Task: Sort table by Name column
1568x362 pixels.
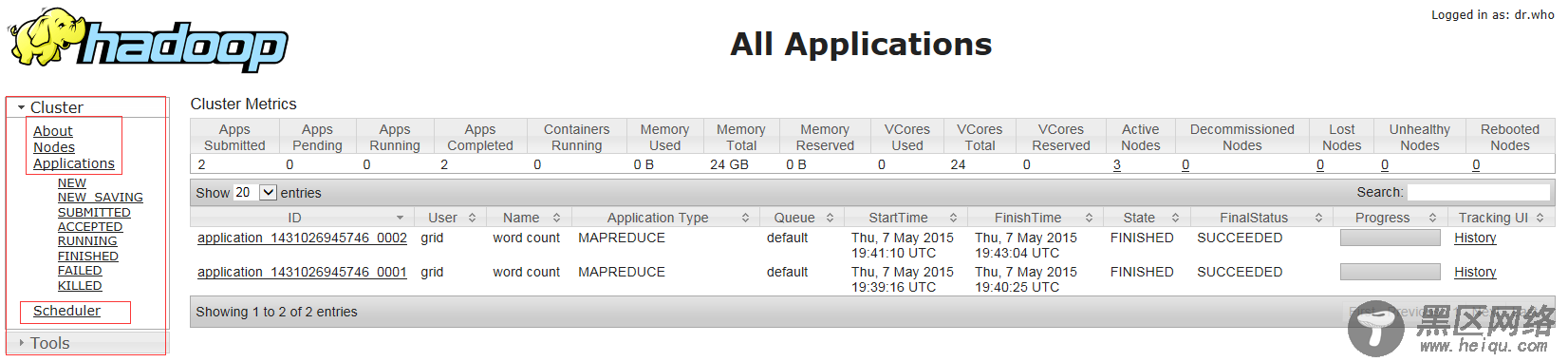Action: 530,218
